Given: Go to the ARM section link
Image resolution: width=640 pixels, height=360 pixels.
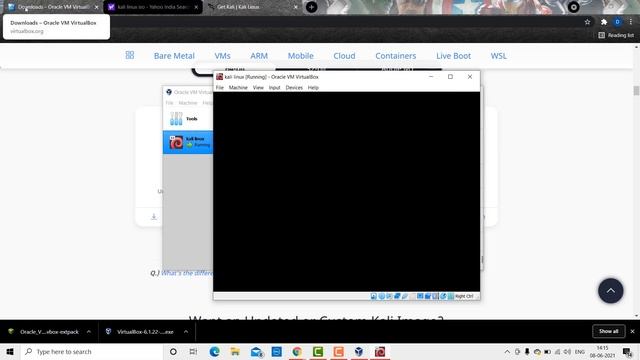Looking at the screenshot, I should point(259,56).
